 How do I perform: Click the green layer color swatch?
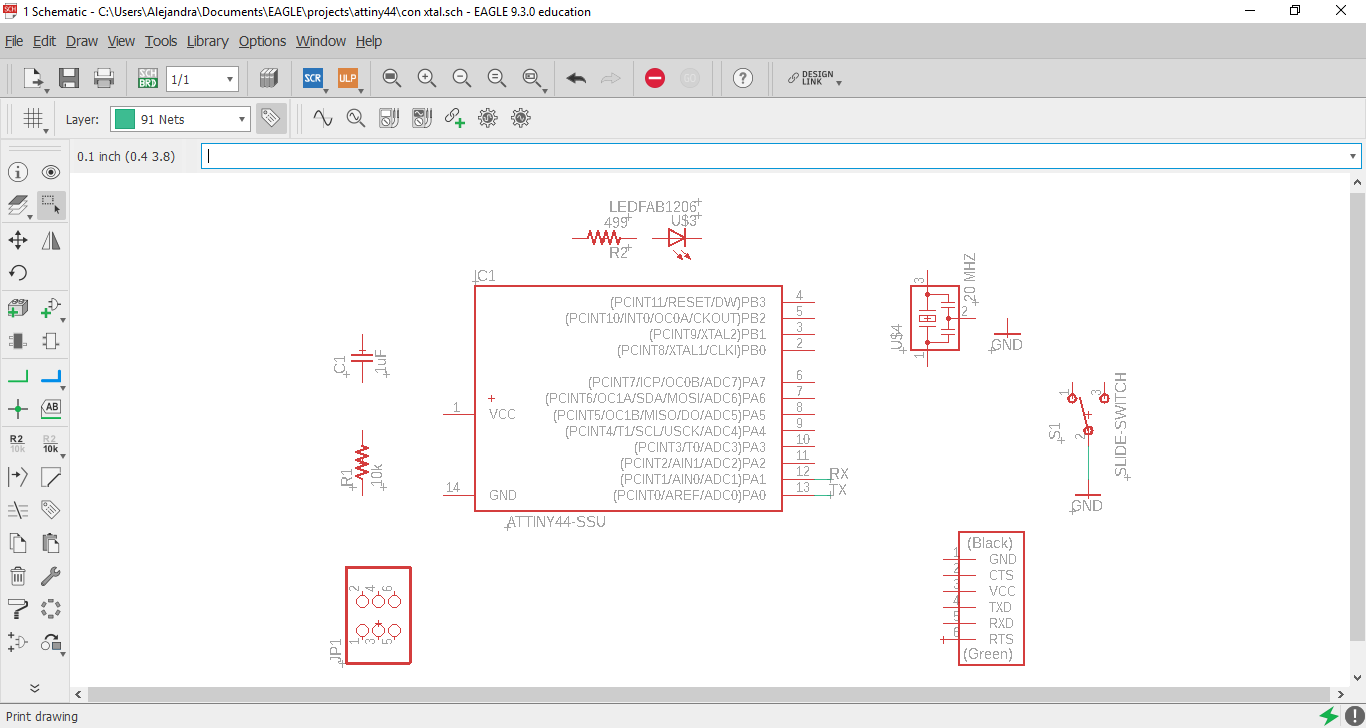pos(125,119)
